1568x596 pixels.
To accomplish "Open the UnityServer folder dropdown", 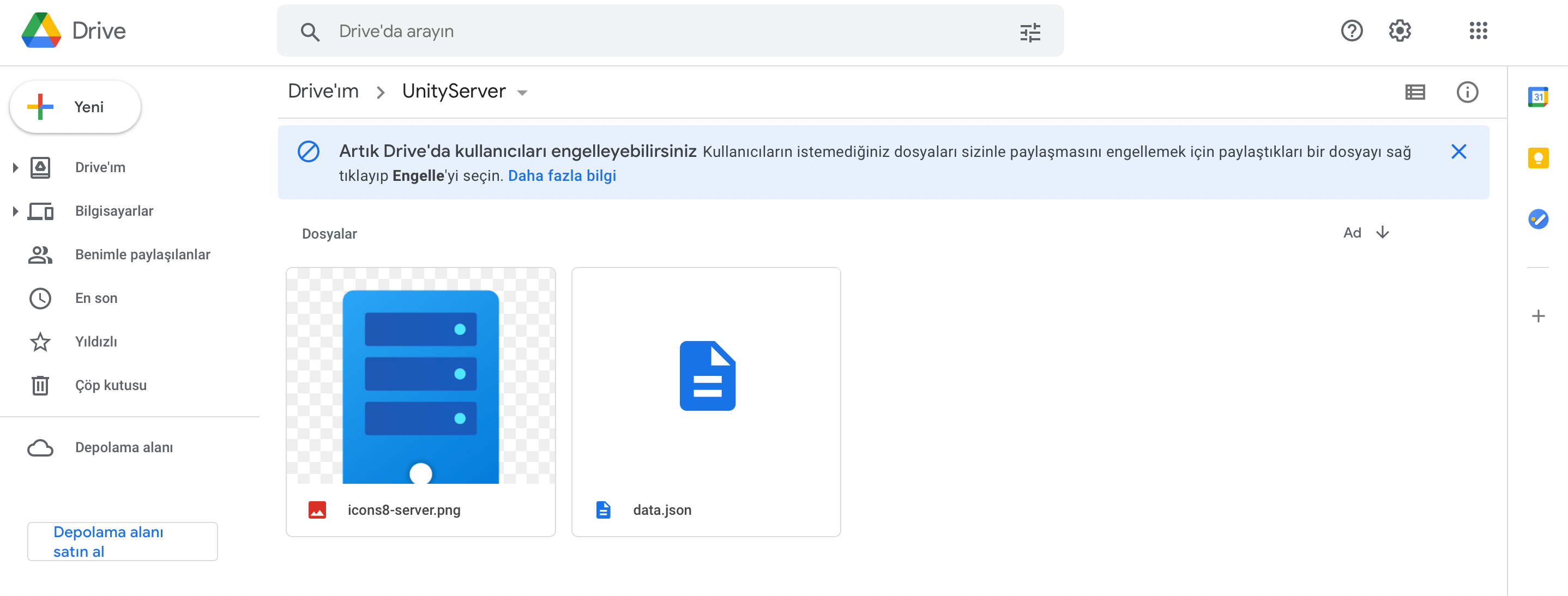I will point(522,93).
